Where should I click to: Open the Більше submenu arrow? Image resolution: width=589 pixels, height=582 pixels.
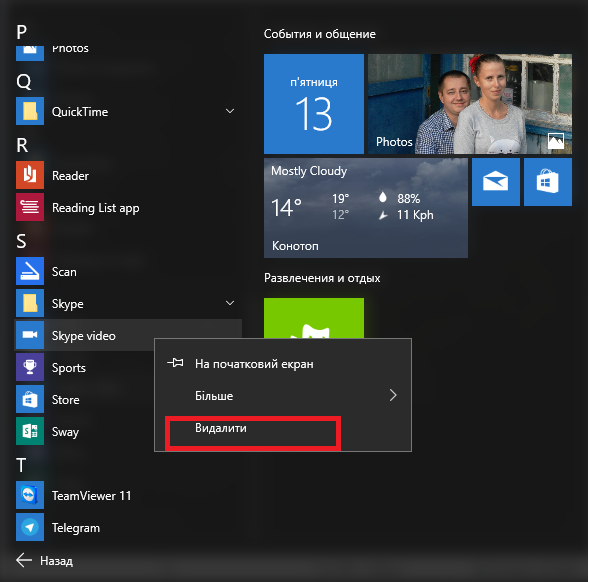(393, 395)
